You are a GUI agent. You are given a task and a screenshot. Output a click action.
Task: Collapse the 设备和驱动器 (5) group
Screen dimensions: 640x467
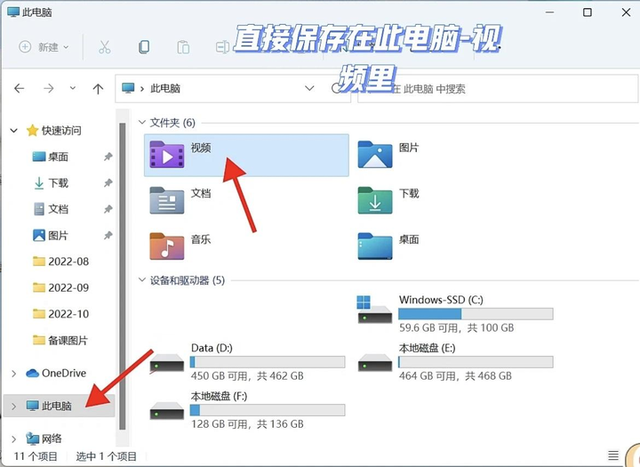[142, 280]
